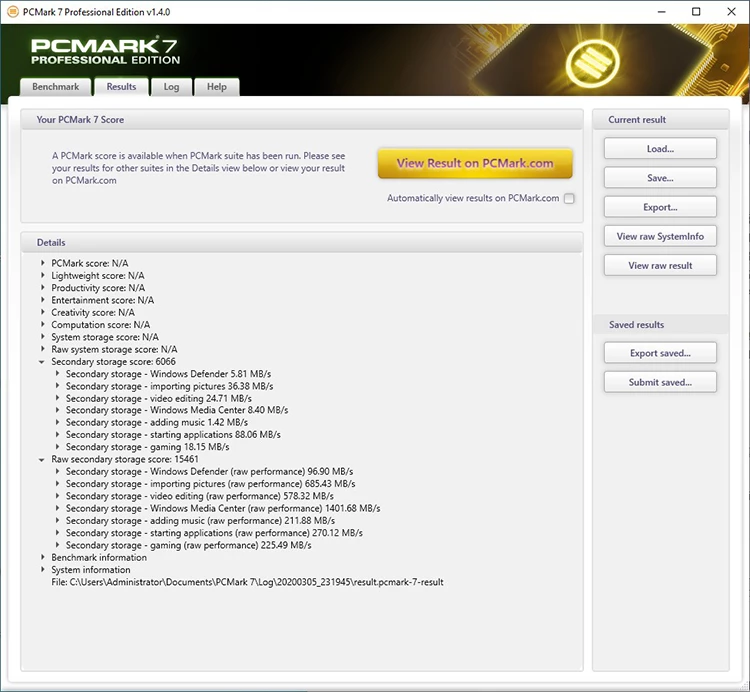Collapse the Secondary storage score 6066 arrow

coord(42,362)
